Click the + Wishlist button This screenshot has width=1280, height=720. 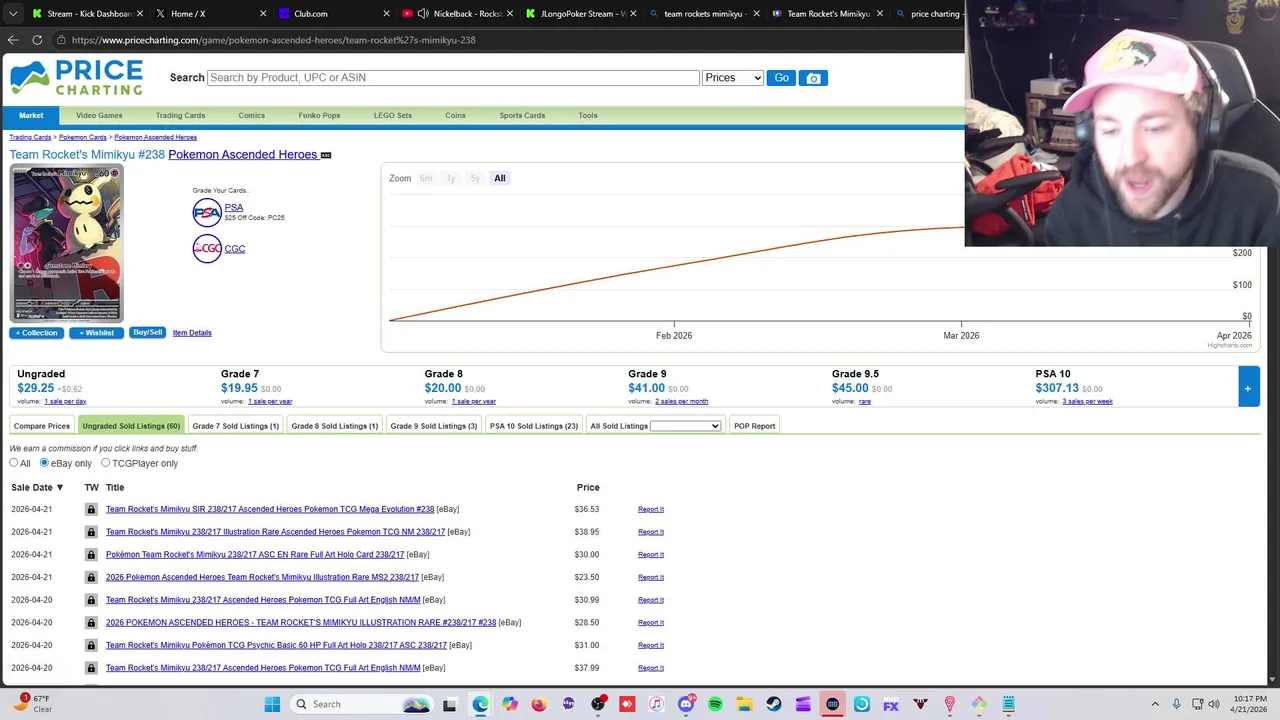pyautogui.click(x=96, y=333)
